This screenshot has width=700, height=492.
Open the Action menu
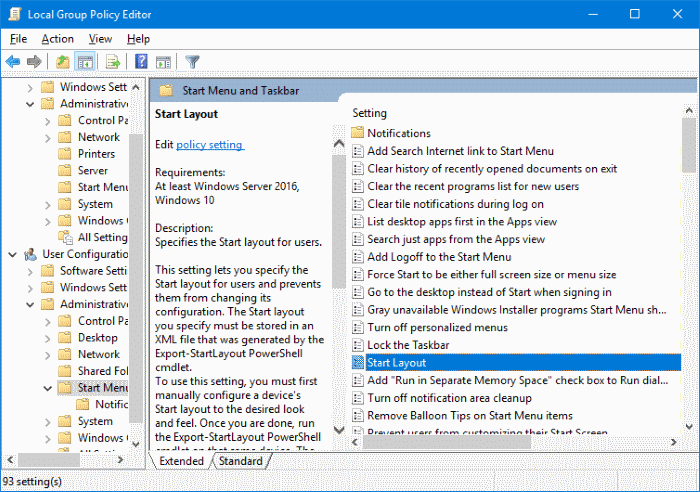pos(58,39)
